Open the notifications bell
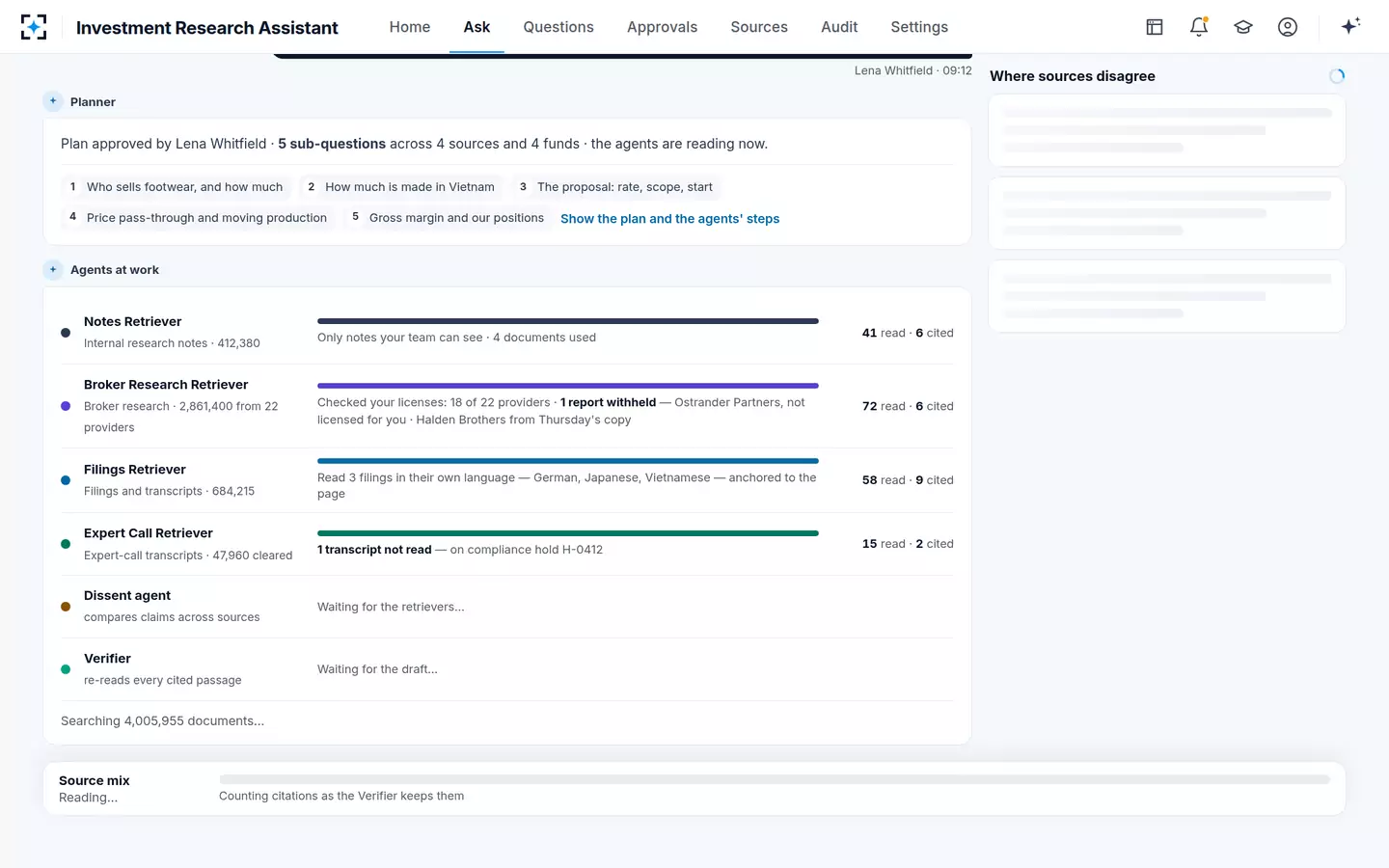Viewport: 1389px width, 868px height. tap(1199, 27)
